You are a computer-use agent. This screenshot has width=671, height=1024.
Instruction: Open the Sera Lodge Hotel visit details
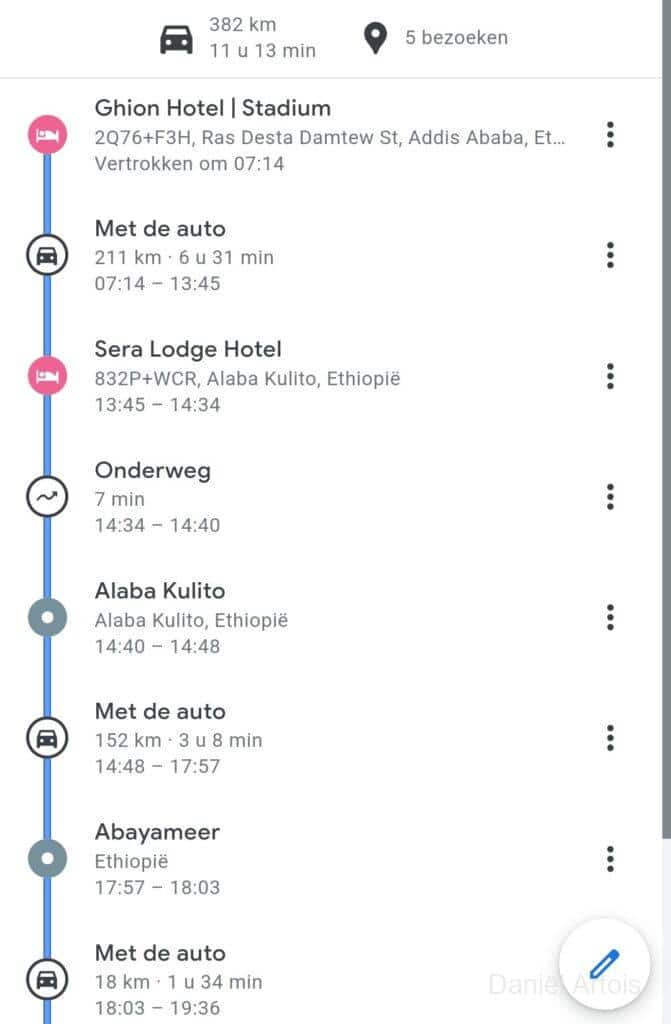coord(188,349)
